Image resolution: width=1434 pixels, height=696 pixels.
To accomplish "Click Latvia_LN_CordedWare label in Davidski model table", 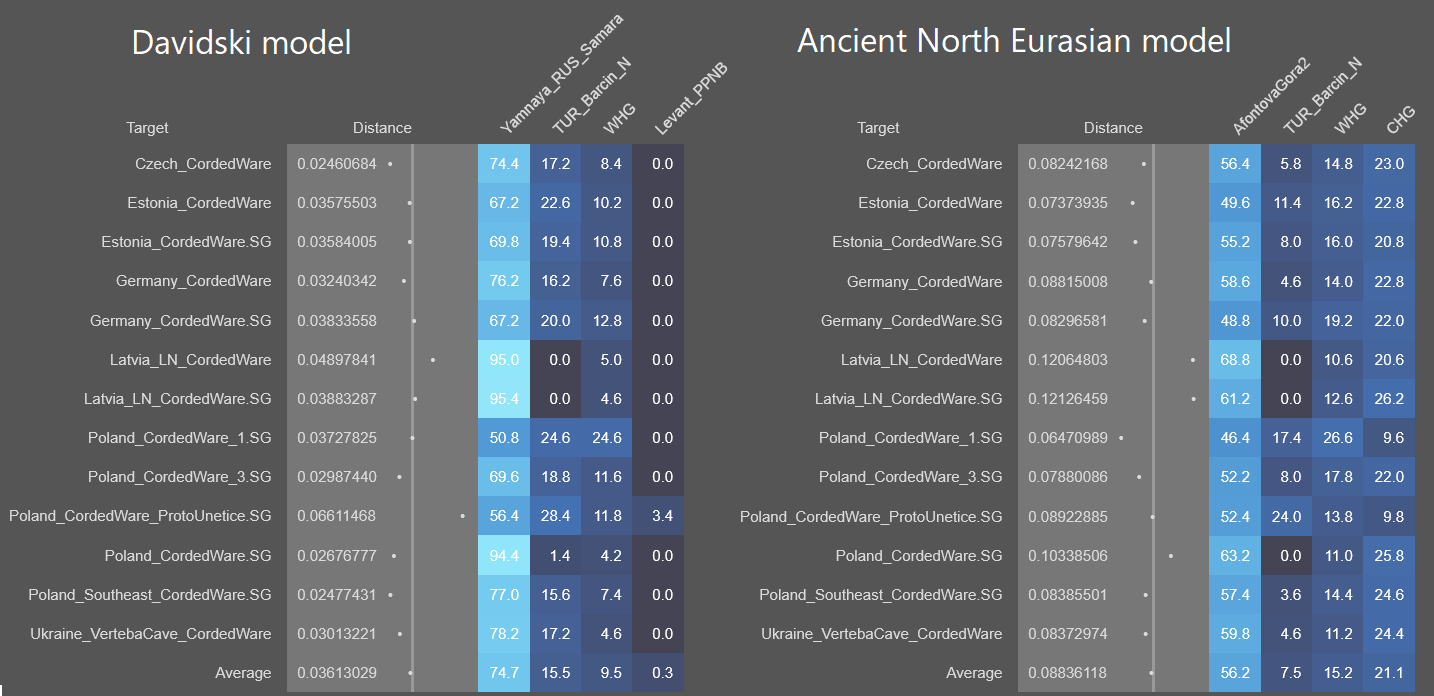I will (x=190, y=360).
